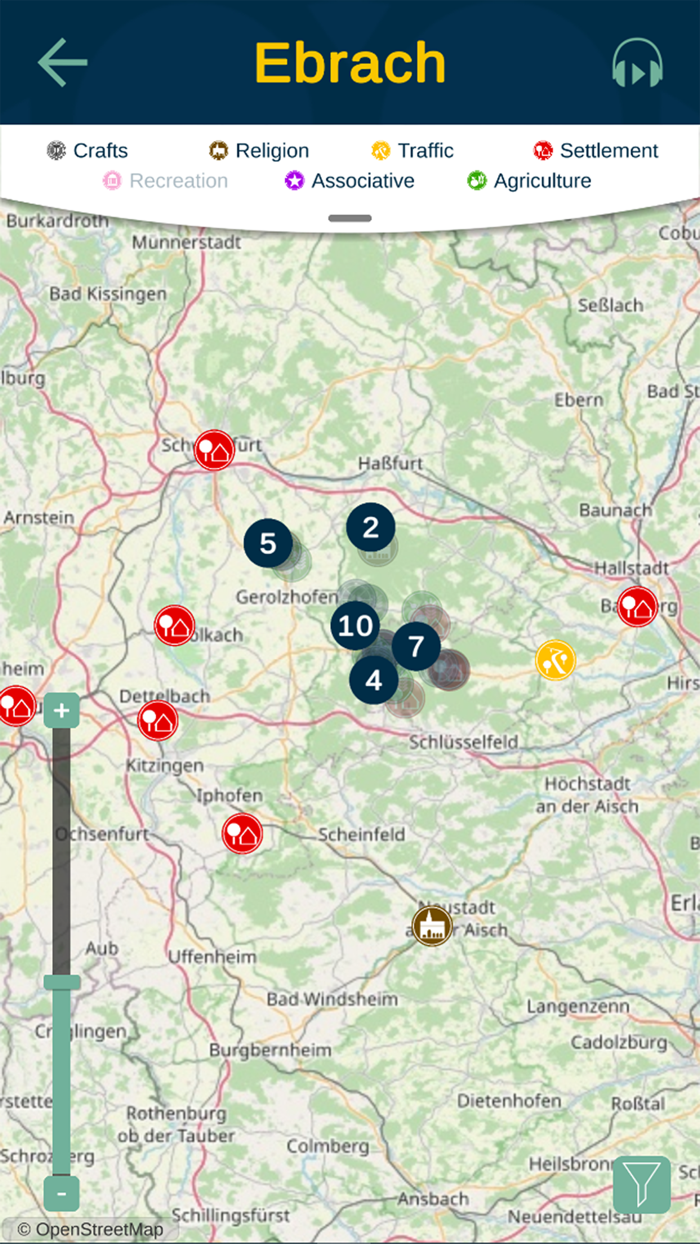Expand the cluster of 10 markers

point(355,627)
